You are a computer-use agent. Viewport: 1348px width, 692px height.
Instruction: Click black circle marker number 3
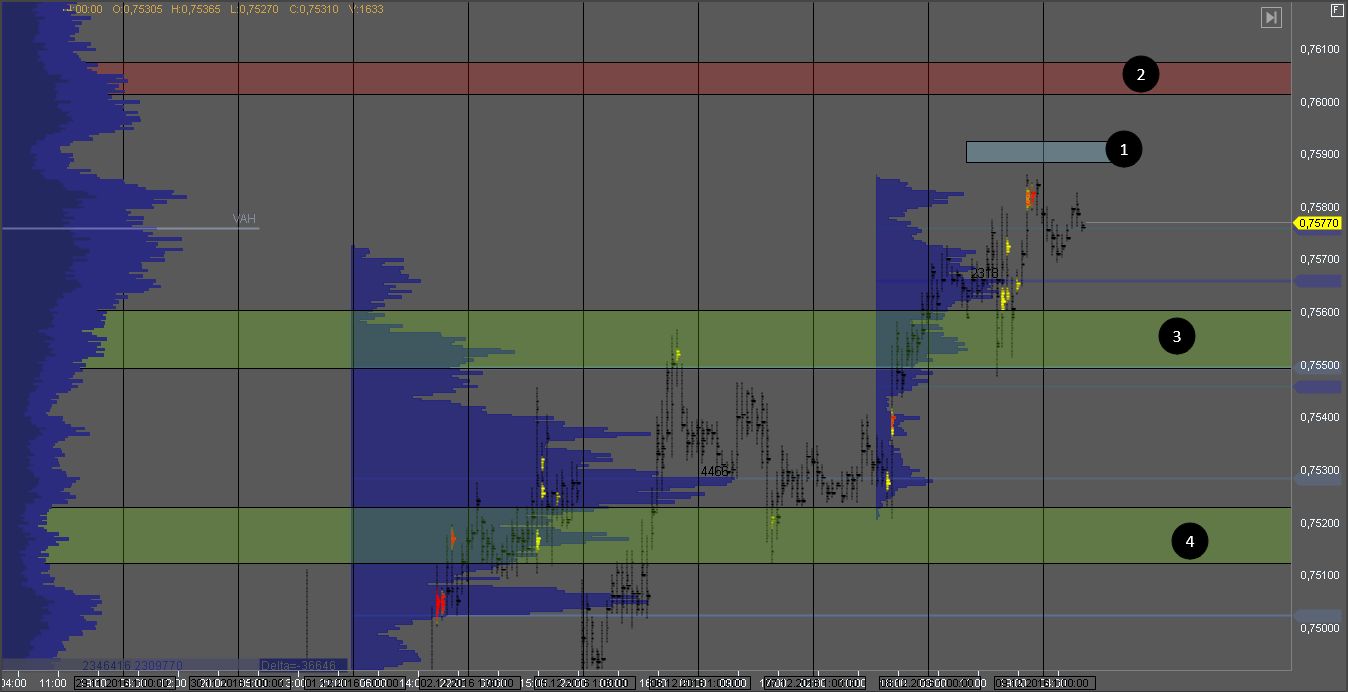click(1176, 337)
